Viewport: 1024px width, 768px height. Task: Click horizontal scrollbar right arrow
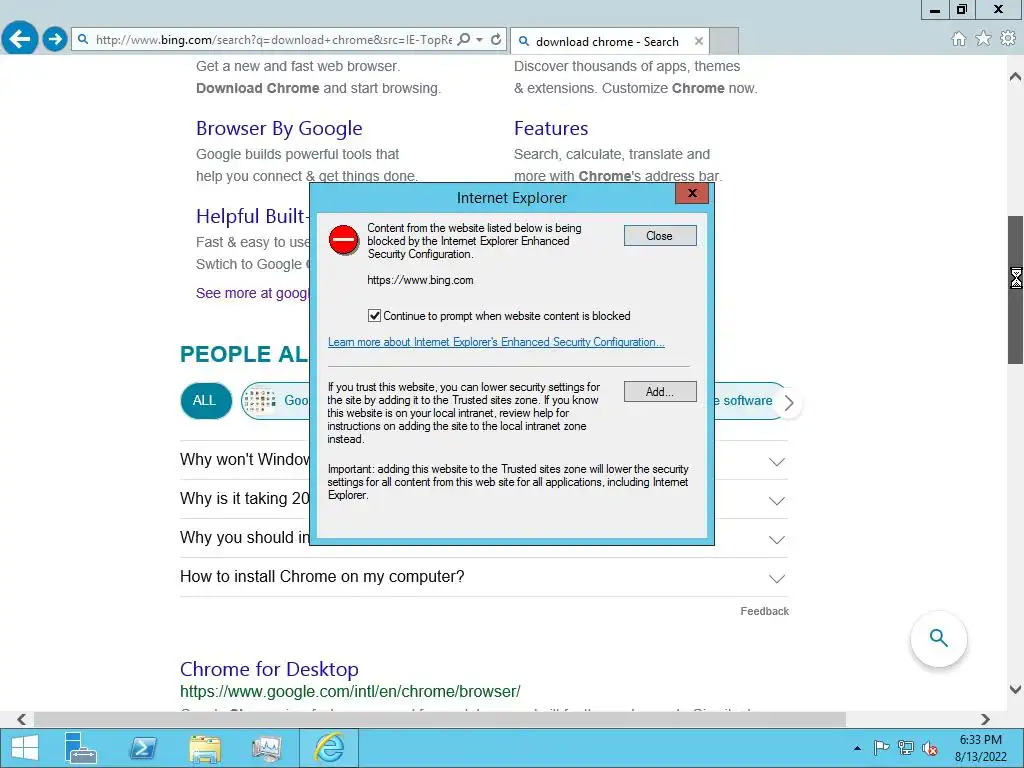click(985, 719)
